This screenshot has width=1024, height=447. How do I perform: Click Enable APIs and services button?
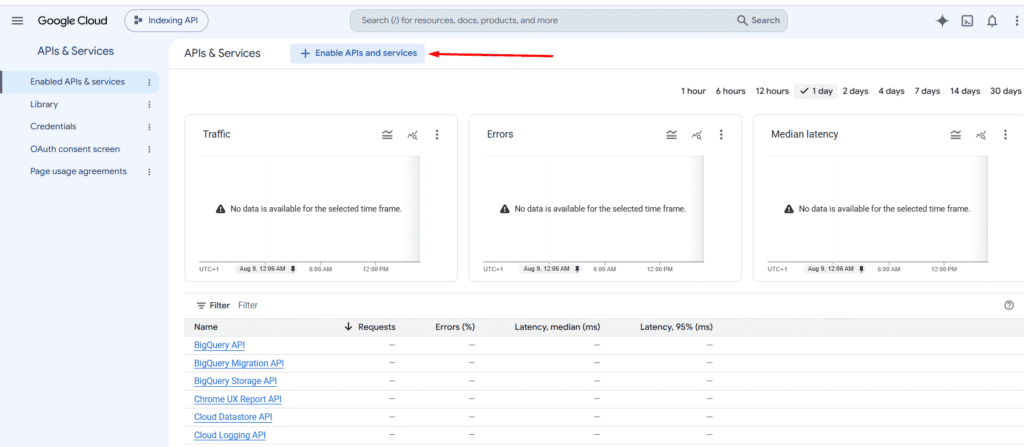click(x=358, y=53)
